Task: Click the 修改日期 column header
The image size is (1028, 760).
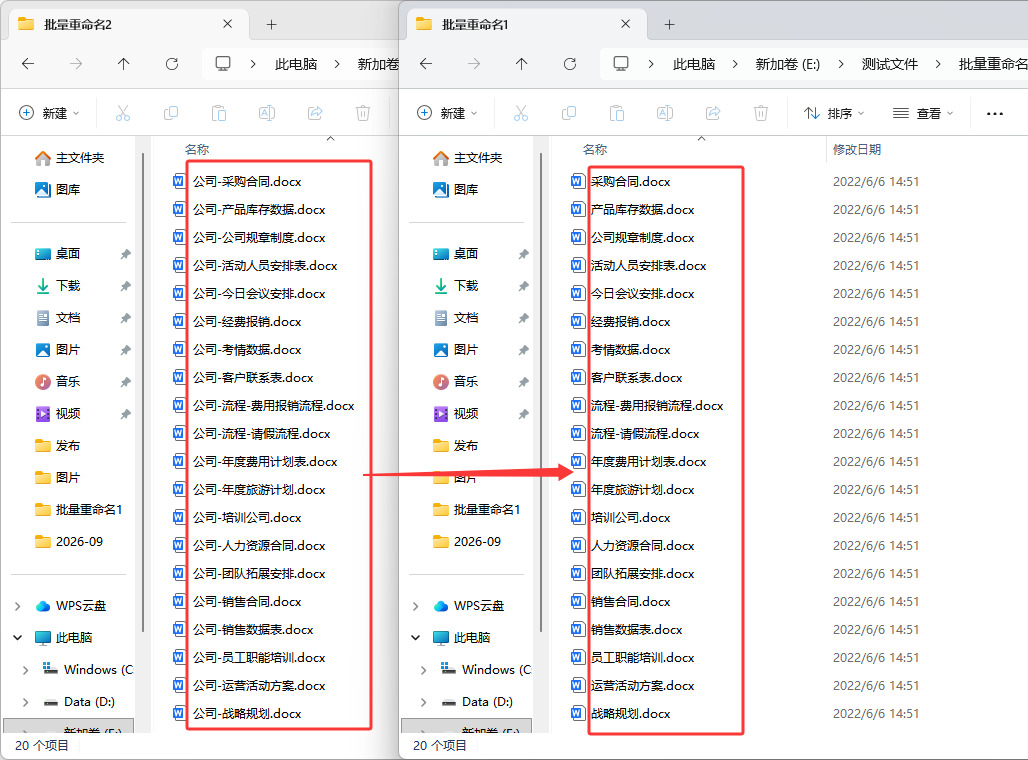Action: point(857,150)
